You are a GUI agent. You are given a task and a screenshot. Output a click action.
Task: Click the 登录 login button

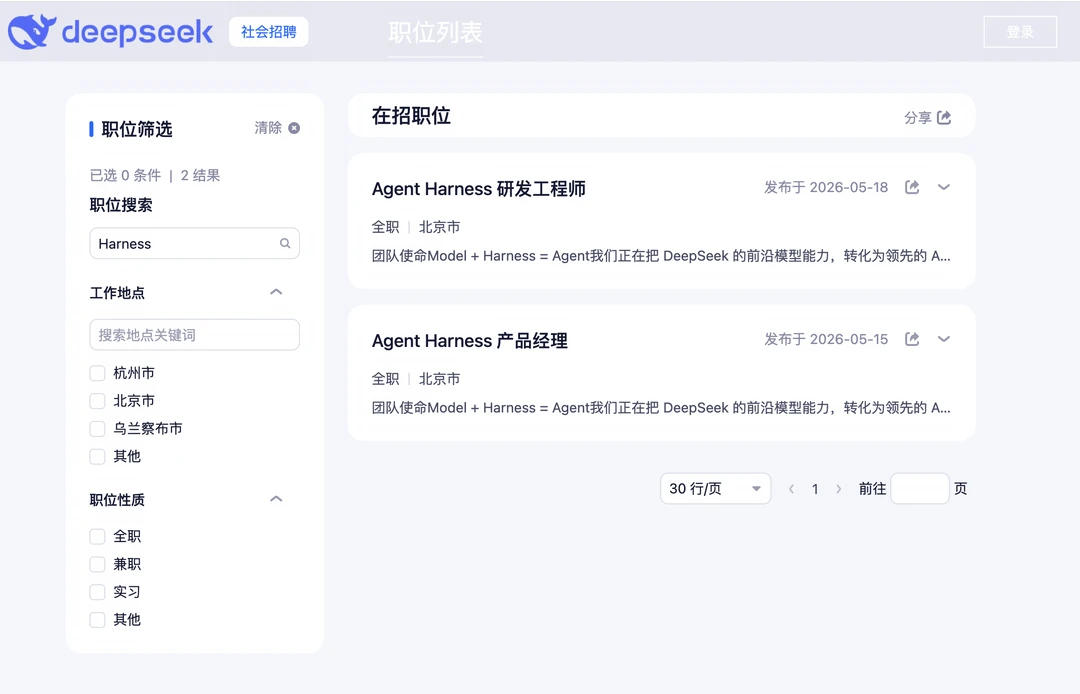click(1020, 32)
